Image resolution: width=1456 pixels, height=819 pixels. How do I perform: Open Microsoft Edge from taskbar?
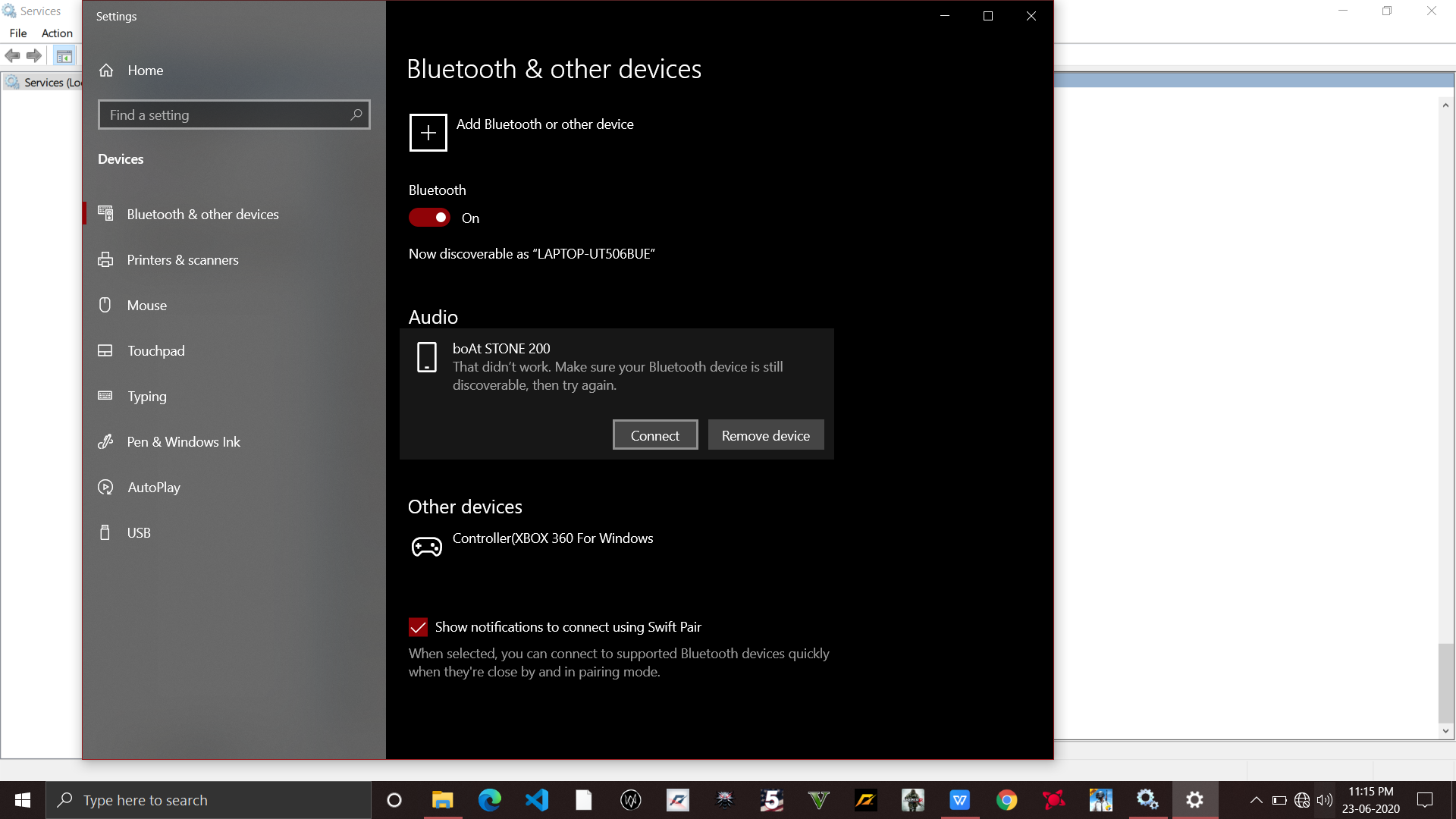pos(489,800)
